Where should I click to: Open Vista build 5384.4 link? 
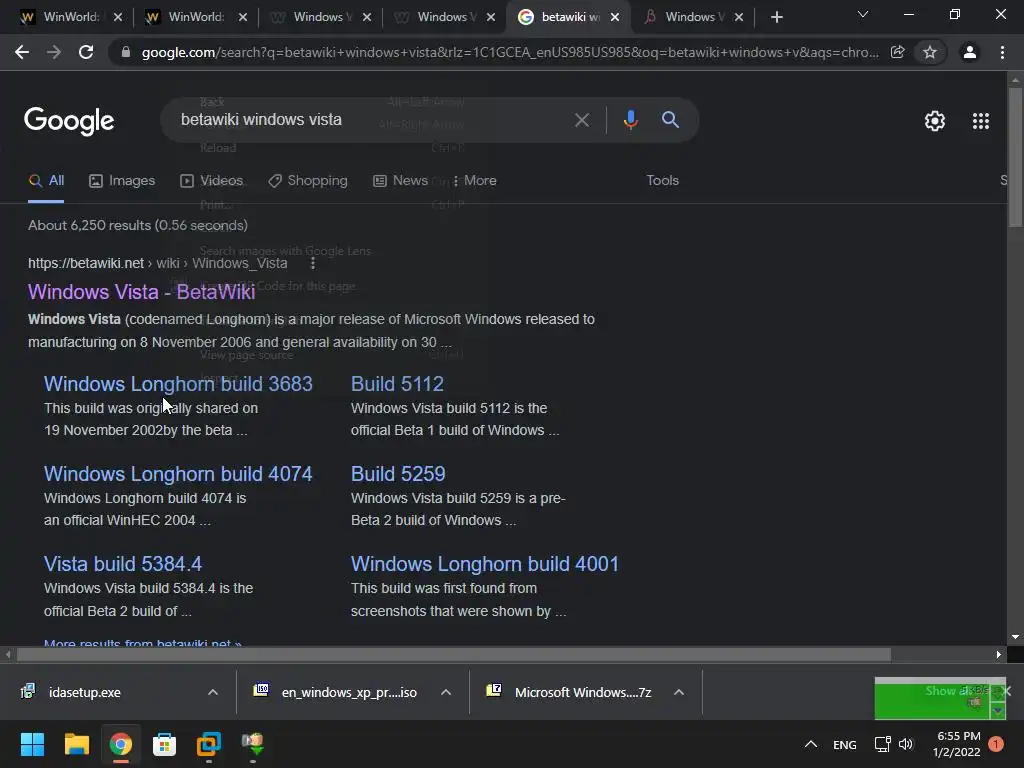[x=123, y=564]
